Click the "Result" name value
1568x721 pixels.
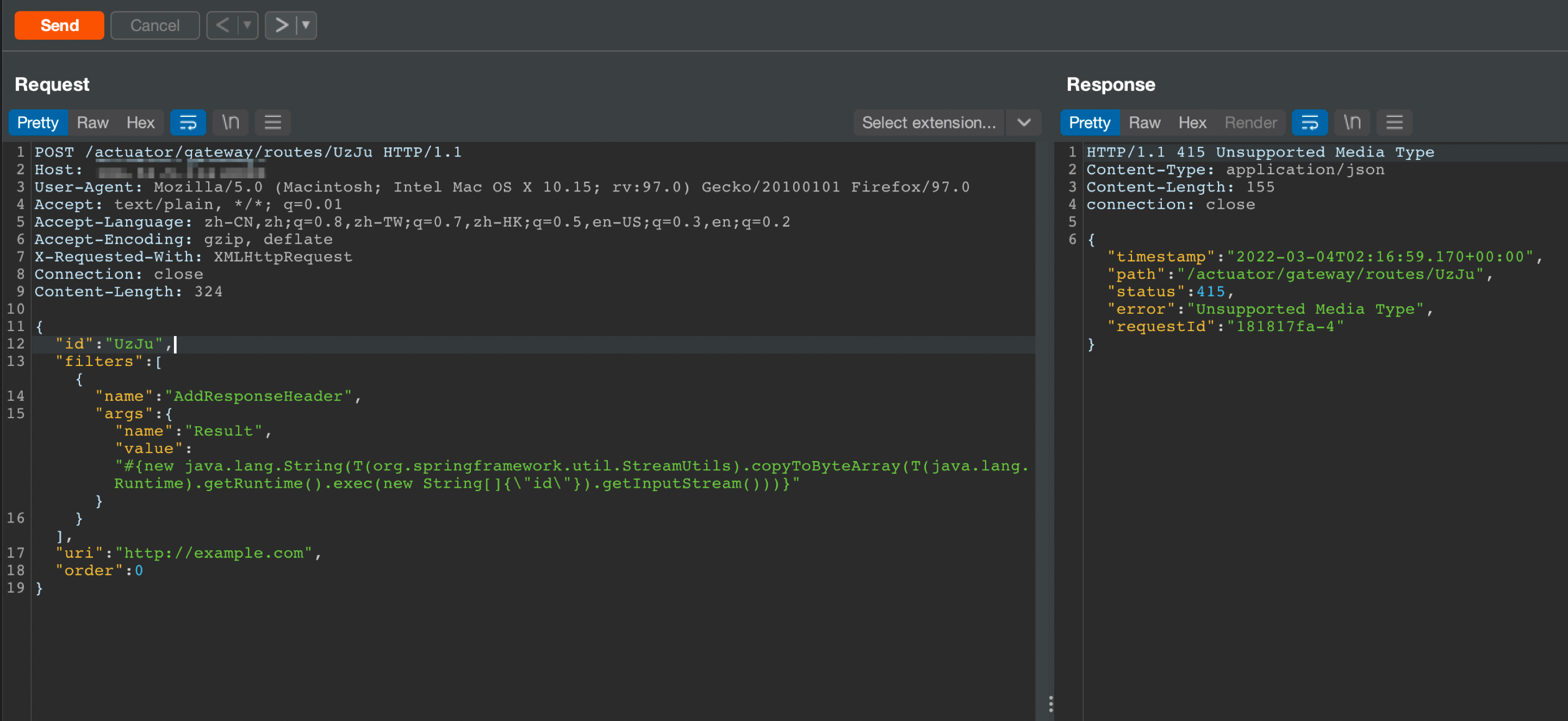click(223, 431)
